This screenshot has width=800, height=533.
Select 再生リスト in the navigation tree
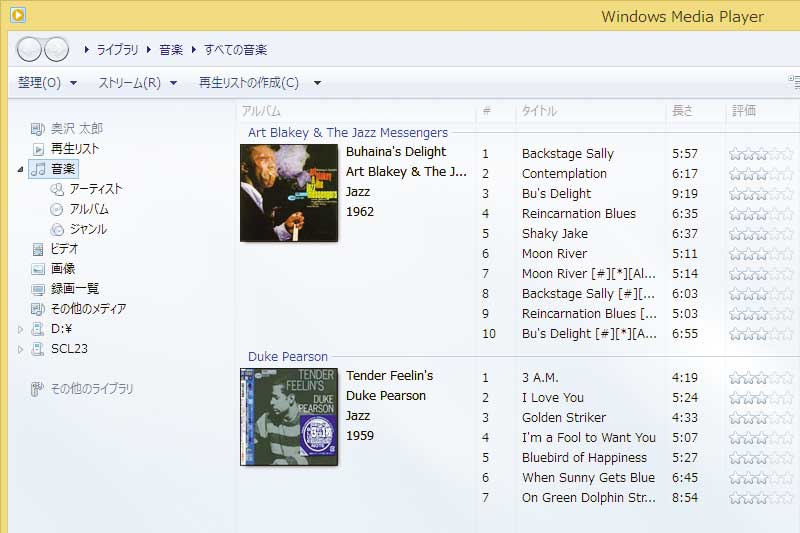pos(75,149)
